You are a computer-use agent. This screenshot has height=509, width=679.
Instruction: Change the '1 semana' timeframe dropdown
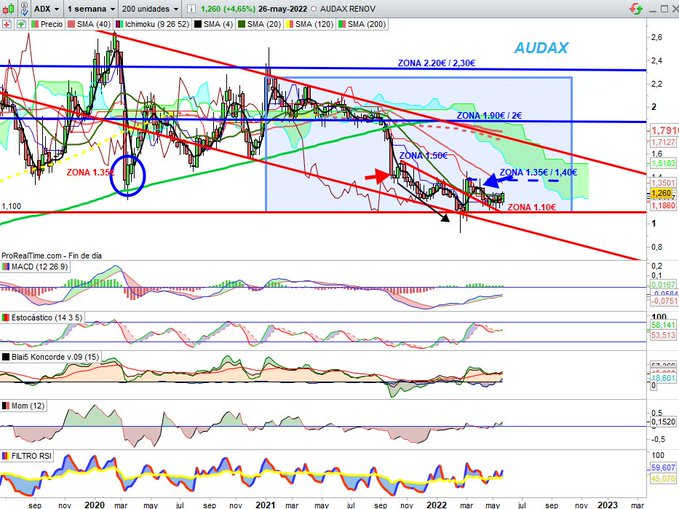91,9
